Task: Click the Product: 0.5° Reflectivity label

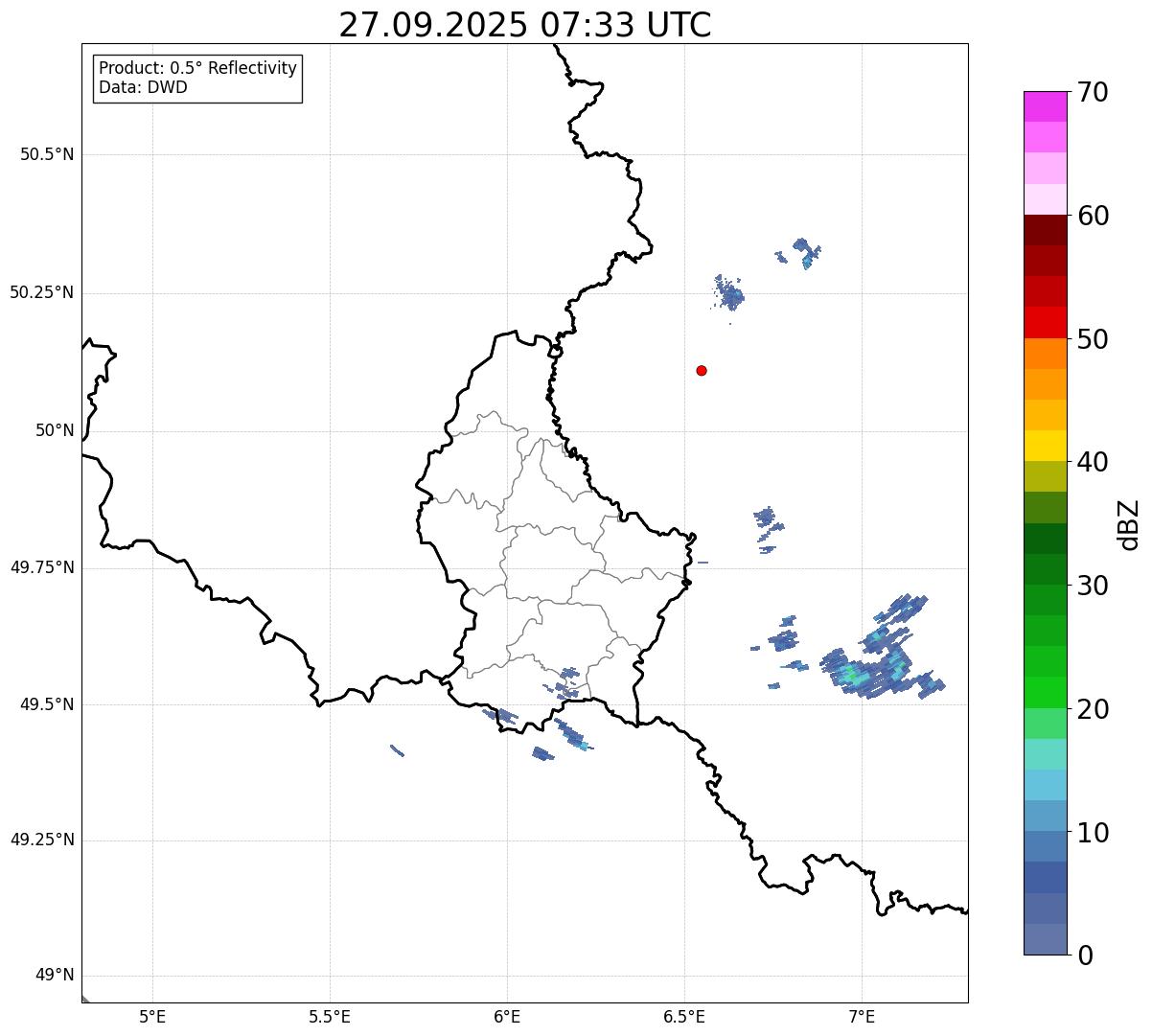Action: (x=197, y=68)
